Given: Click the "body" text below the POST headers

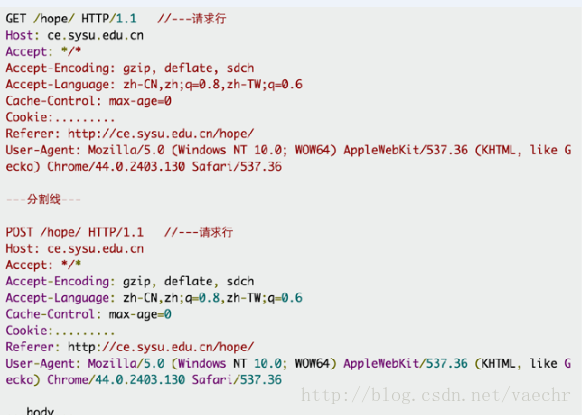Looking at the screenshot, I should point(40,411).
